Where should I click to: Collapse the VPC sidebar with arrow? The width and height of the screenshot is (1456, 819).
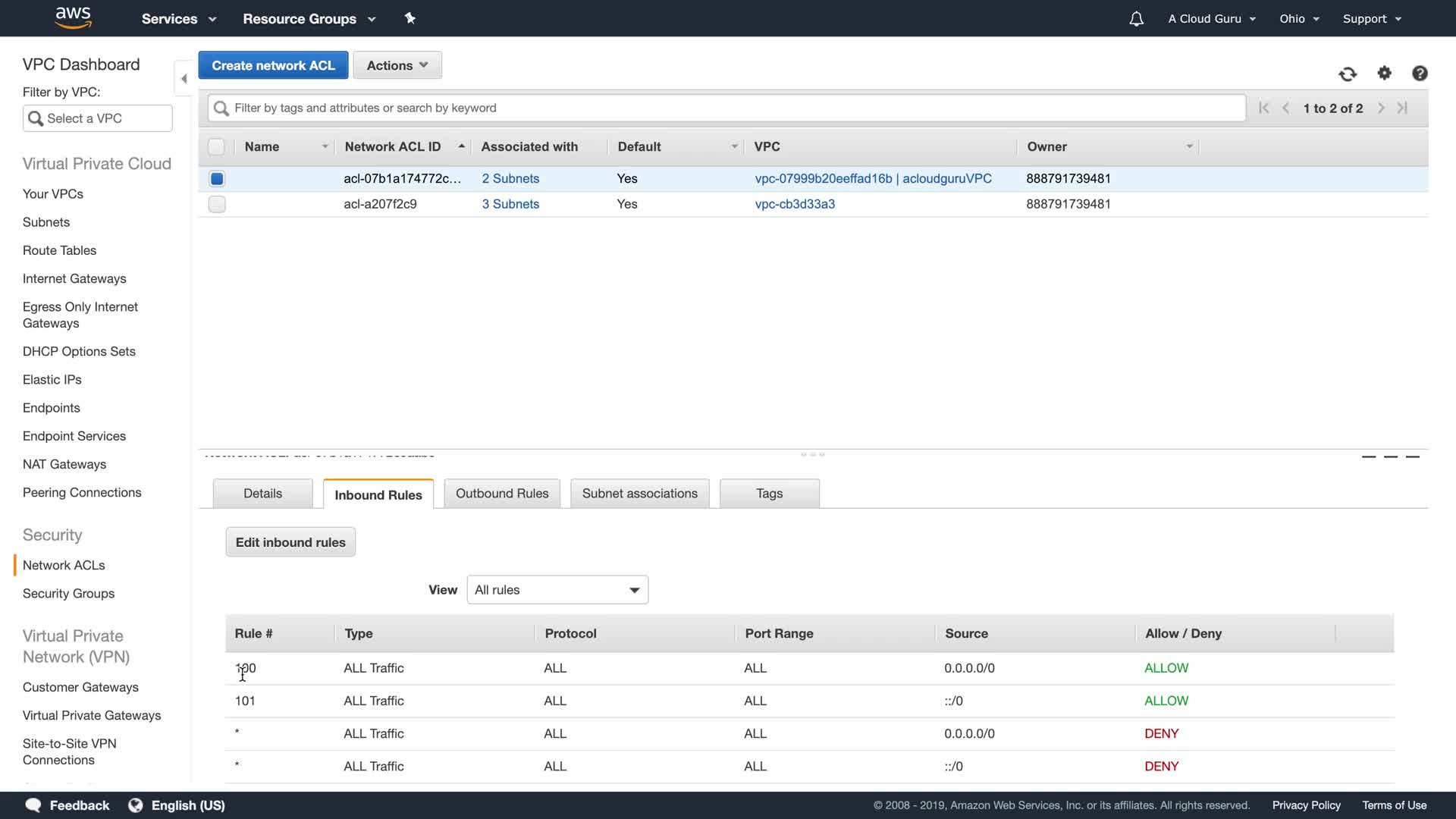[x=184, y=79]
